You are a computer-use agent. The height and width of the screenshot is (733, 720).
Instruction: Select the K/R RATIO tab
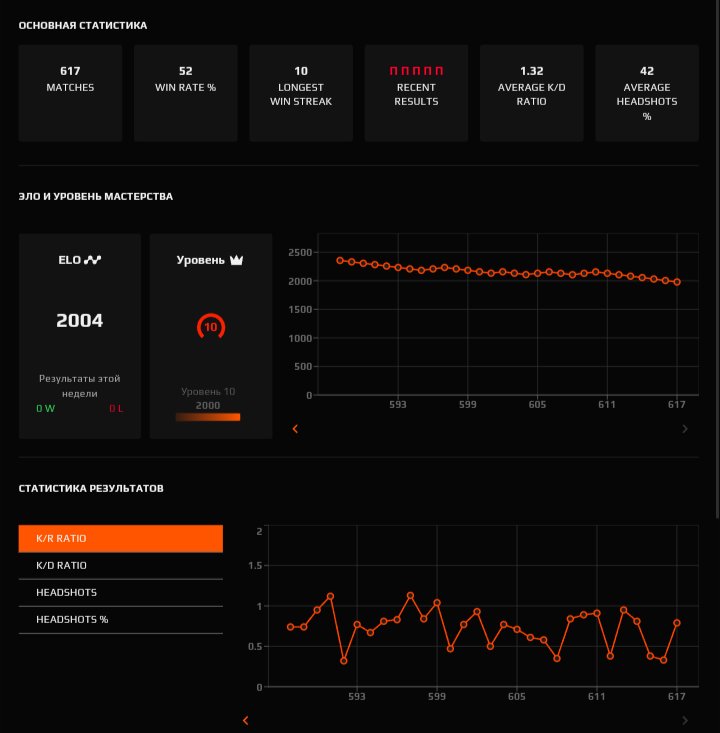121,539
